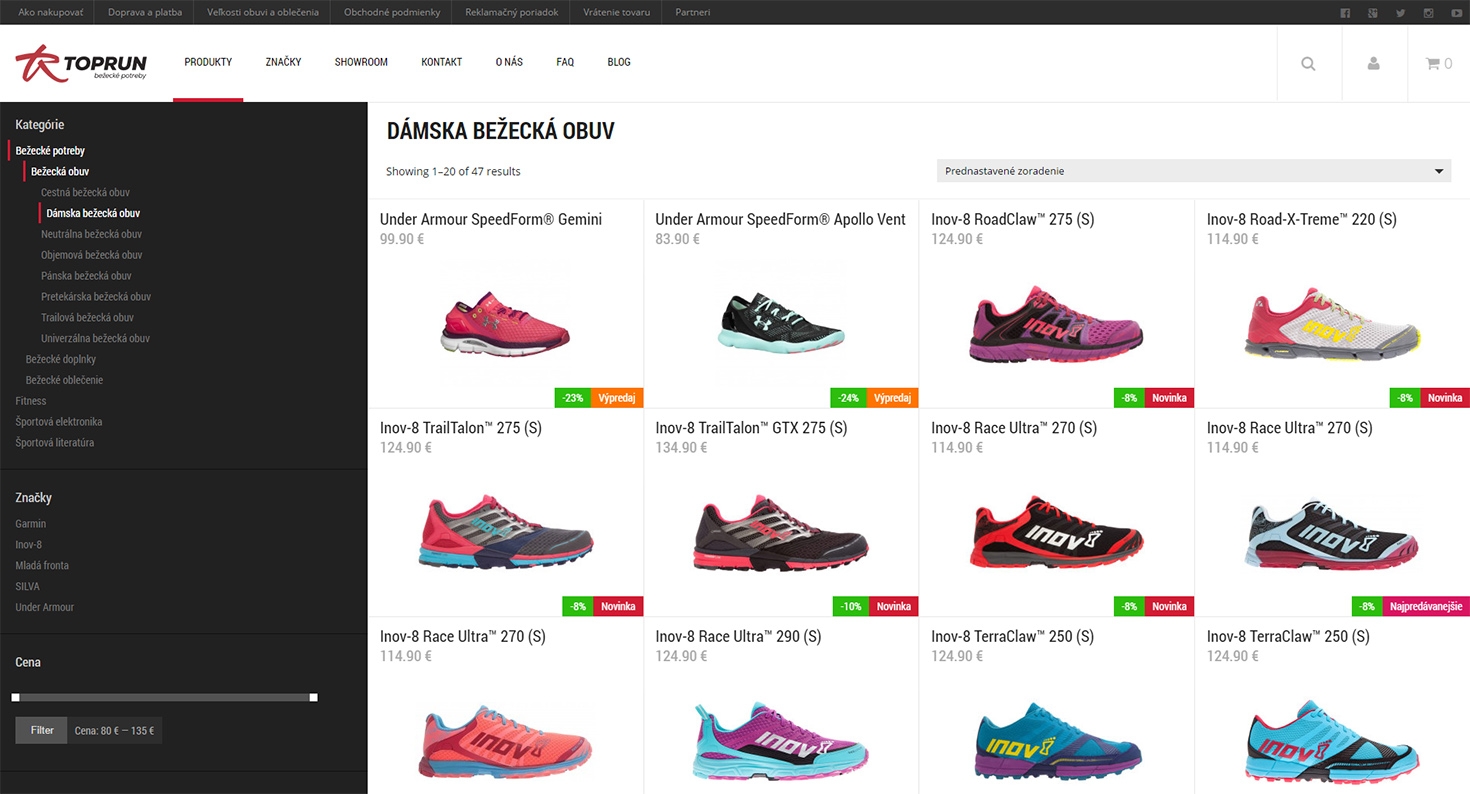The image size is (1470, 794).
Task: Open 'Ako nakupovať' link
Action: (50, 13)
